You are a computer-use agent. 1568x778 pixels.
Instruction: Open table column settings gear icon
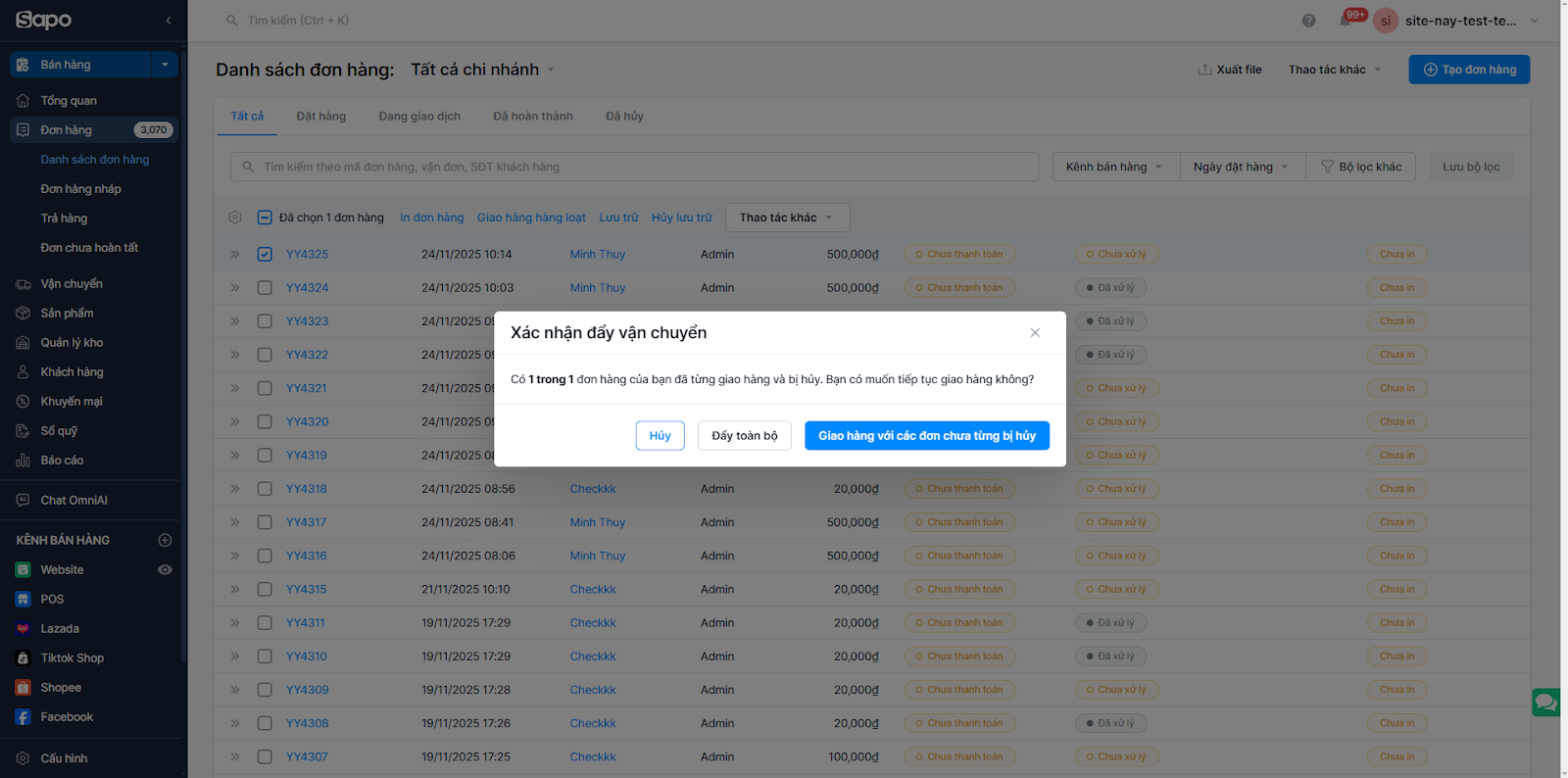(x=235, y=218)
